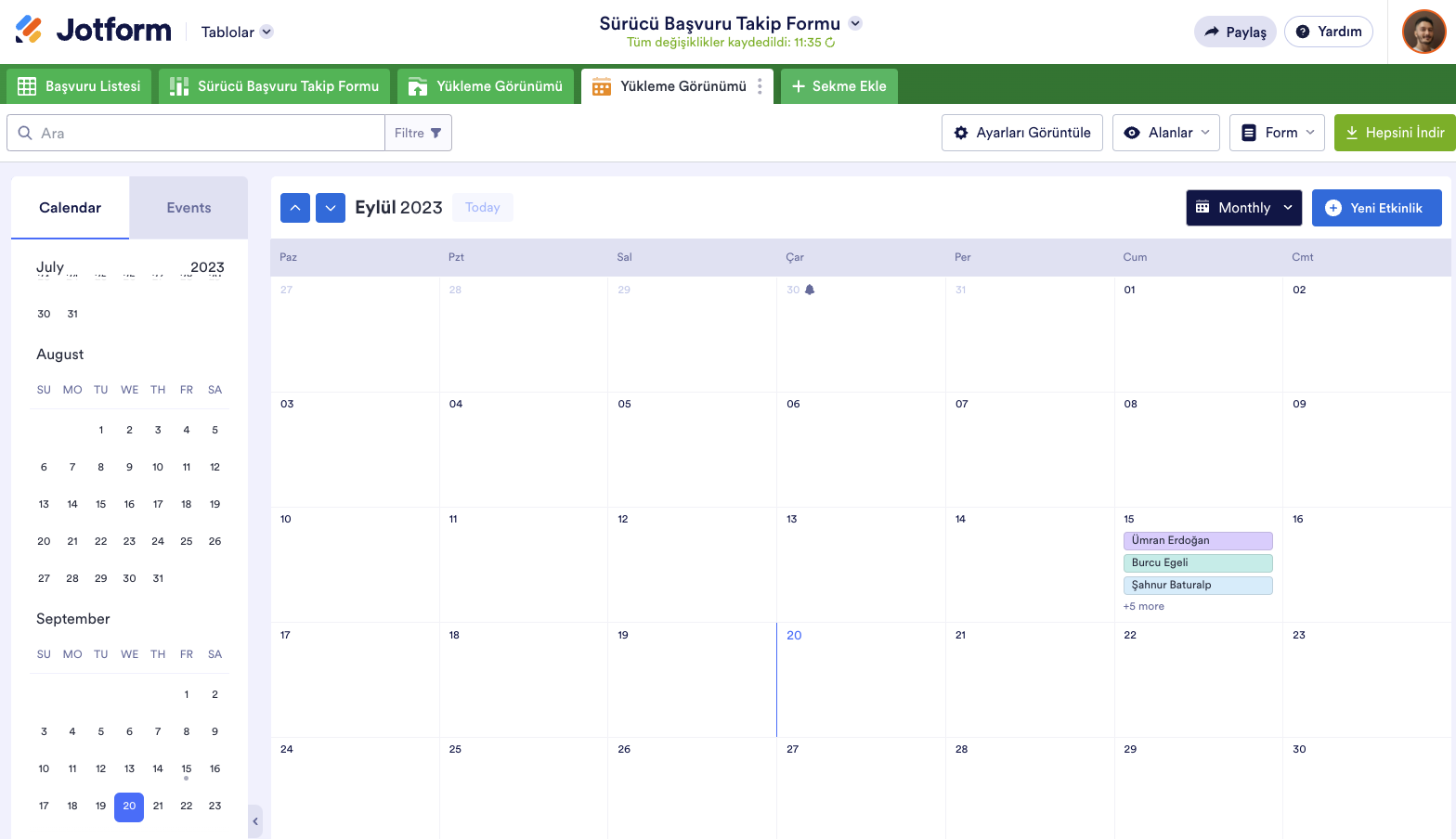Show the +5 more events link
Viewport: 1456px width, 839px height.
point(1143,606)
